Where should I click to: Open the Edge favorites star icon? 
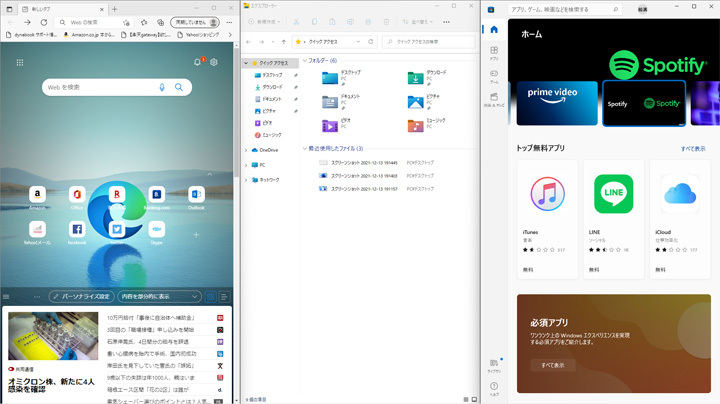coord(144,22)
